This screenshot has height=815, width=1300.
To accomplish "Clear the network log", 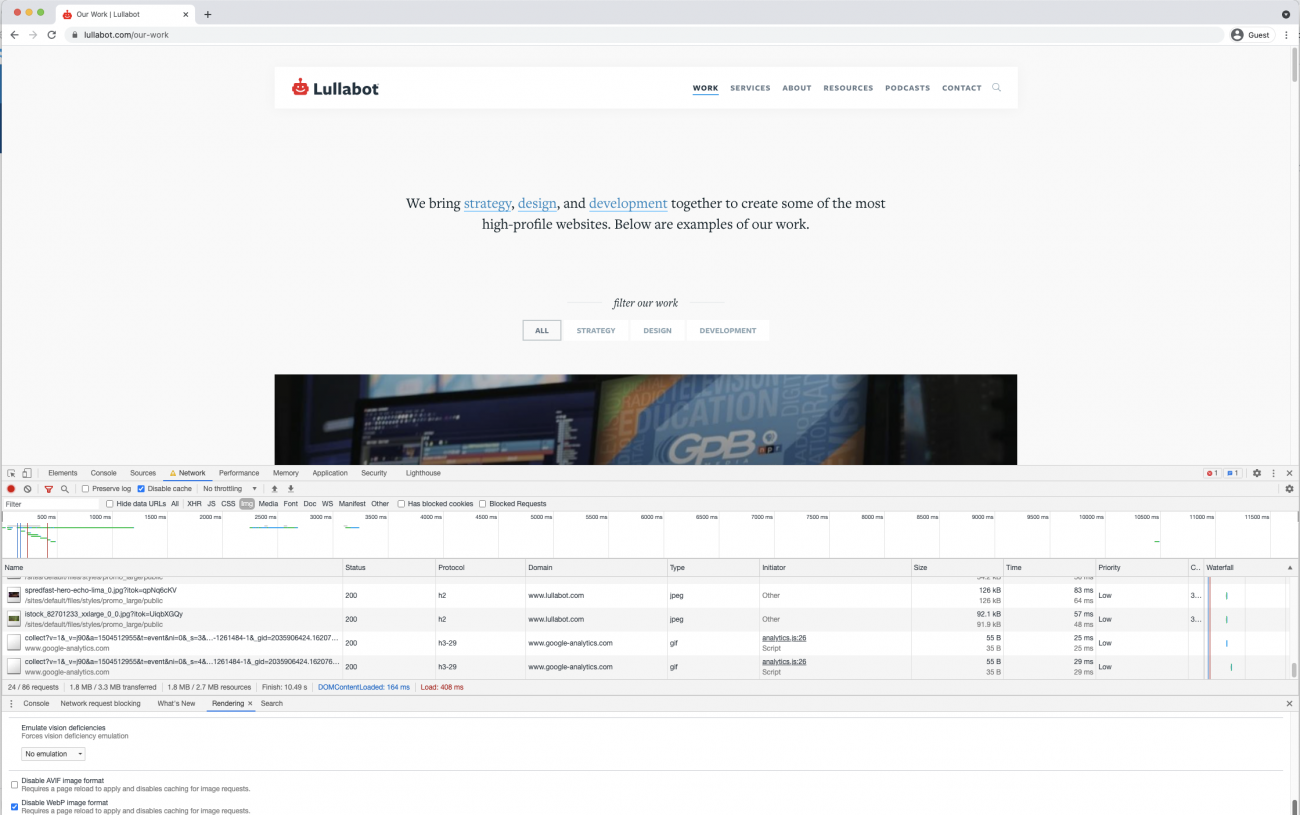I will pyautogui.click(x=28, y=489).
